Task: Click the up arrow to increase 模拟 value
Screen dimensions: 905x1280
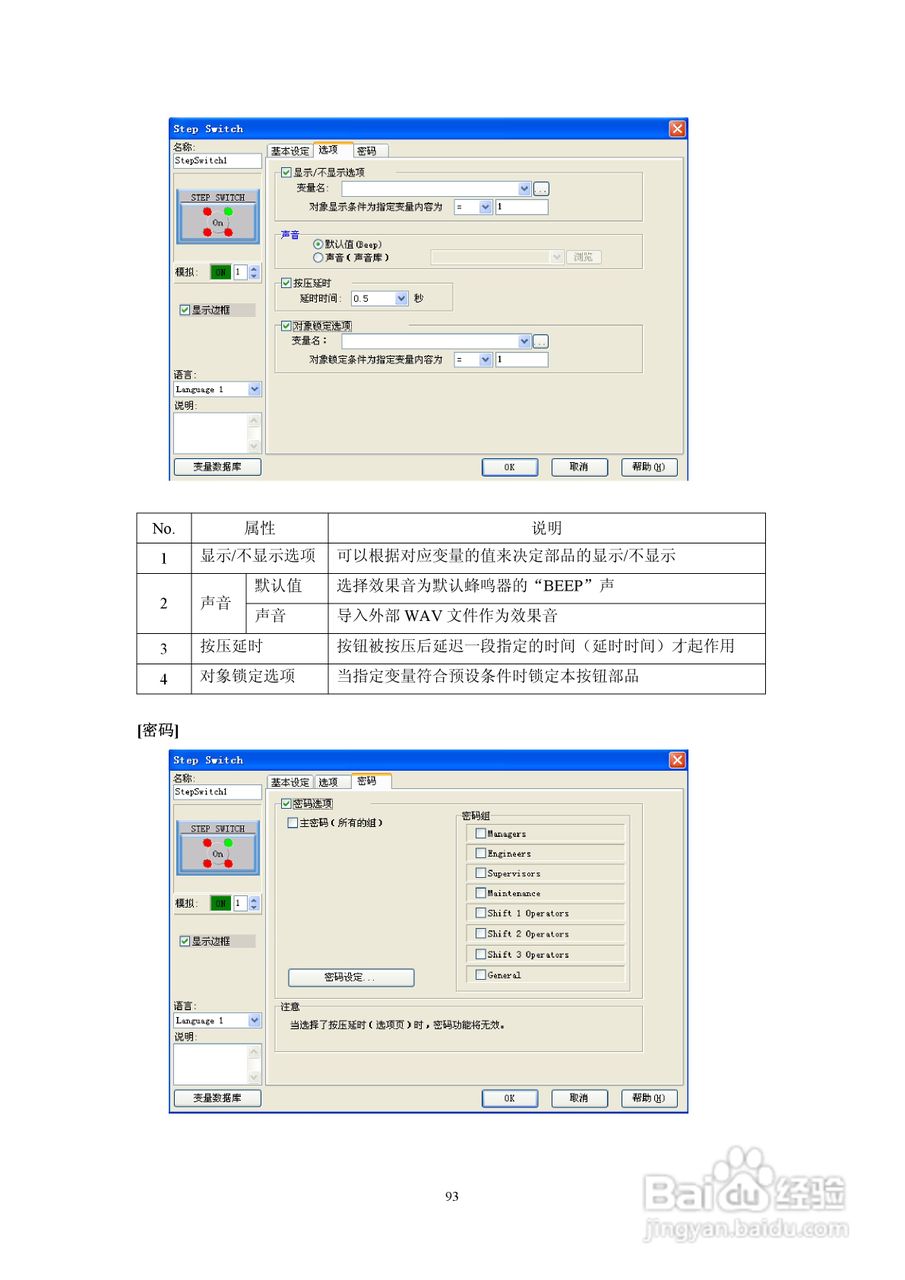Action: 256,268
